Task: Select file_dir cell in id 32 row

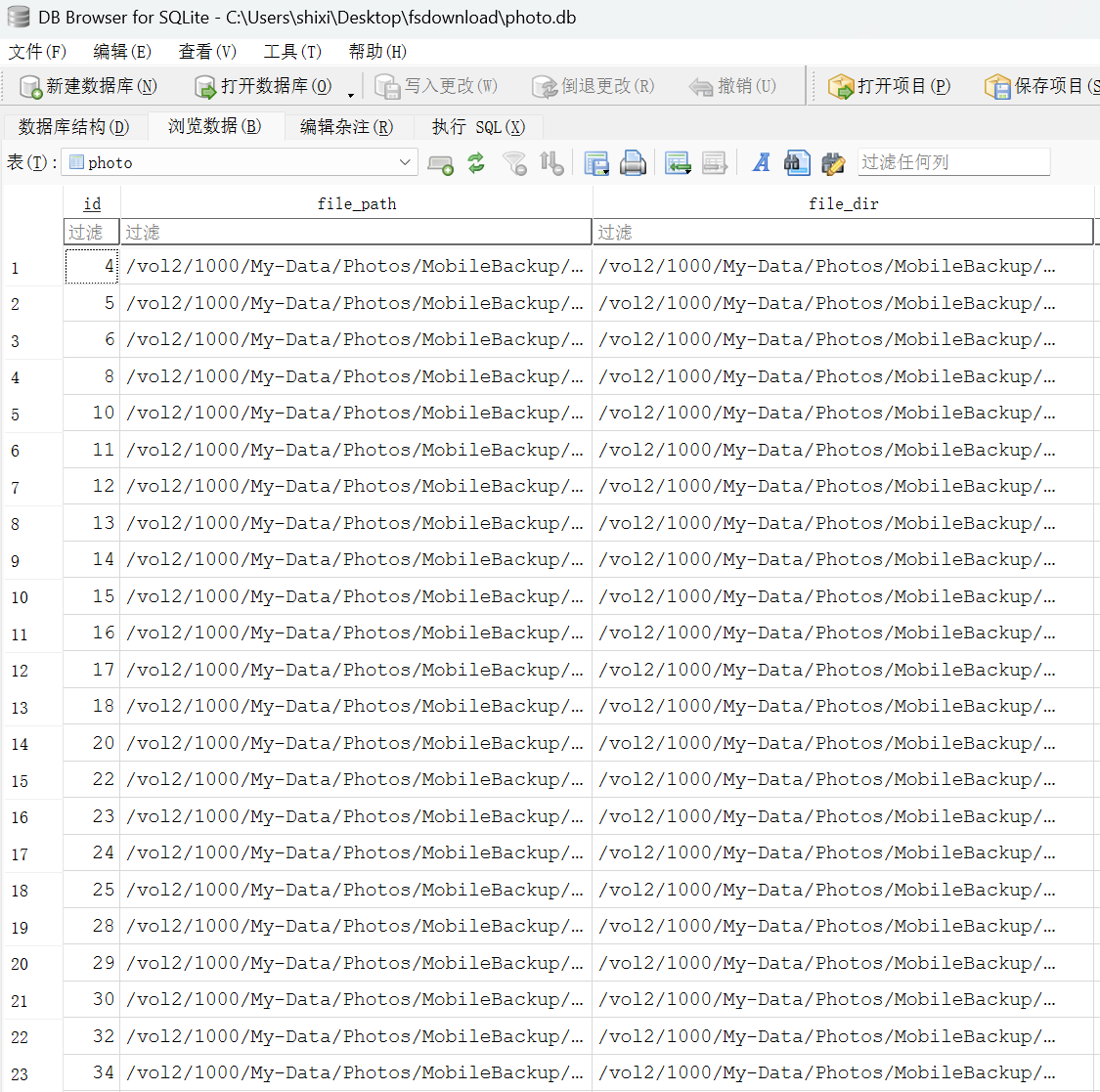Action: [843, 1036]
